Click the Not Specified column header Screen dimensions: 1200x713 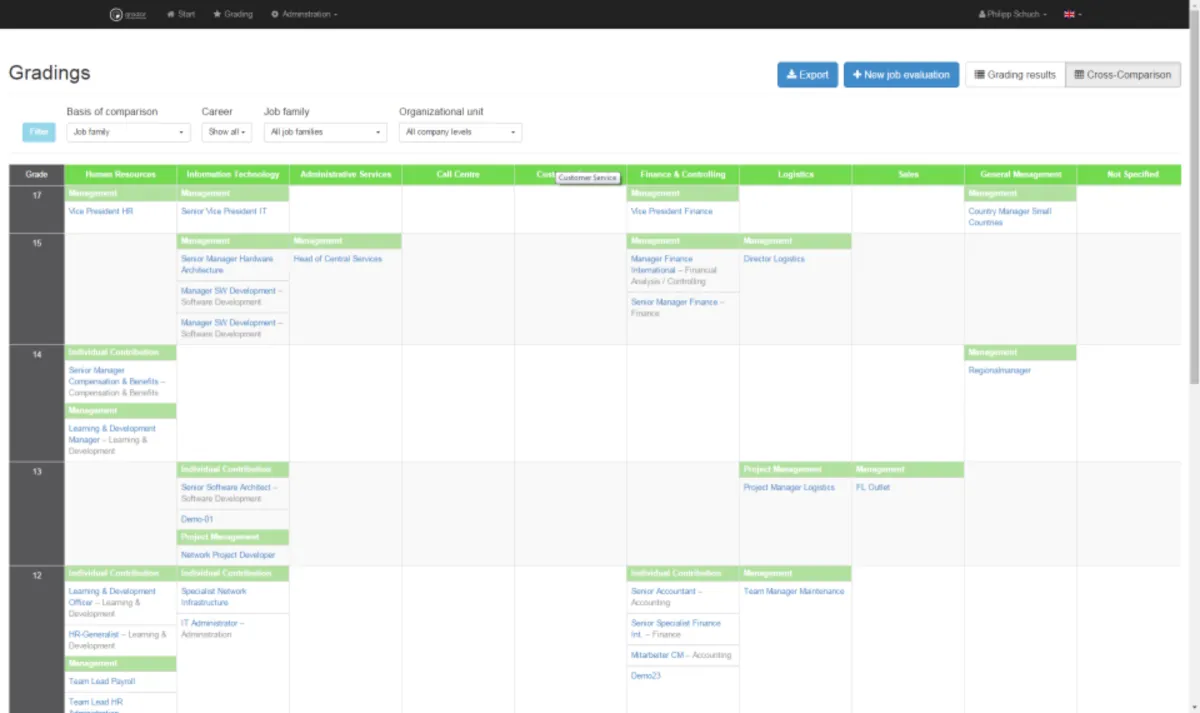1133,175
